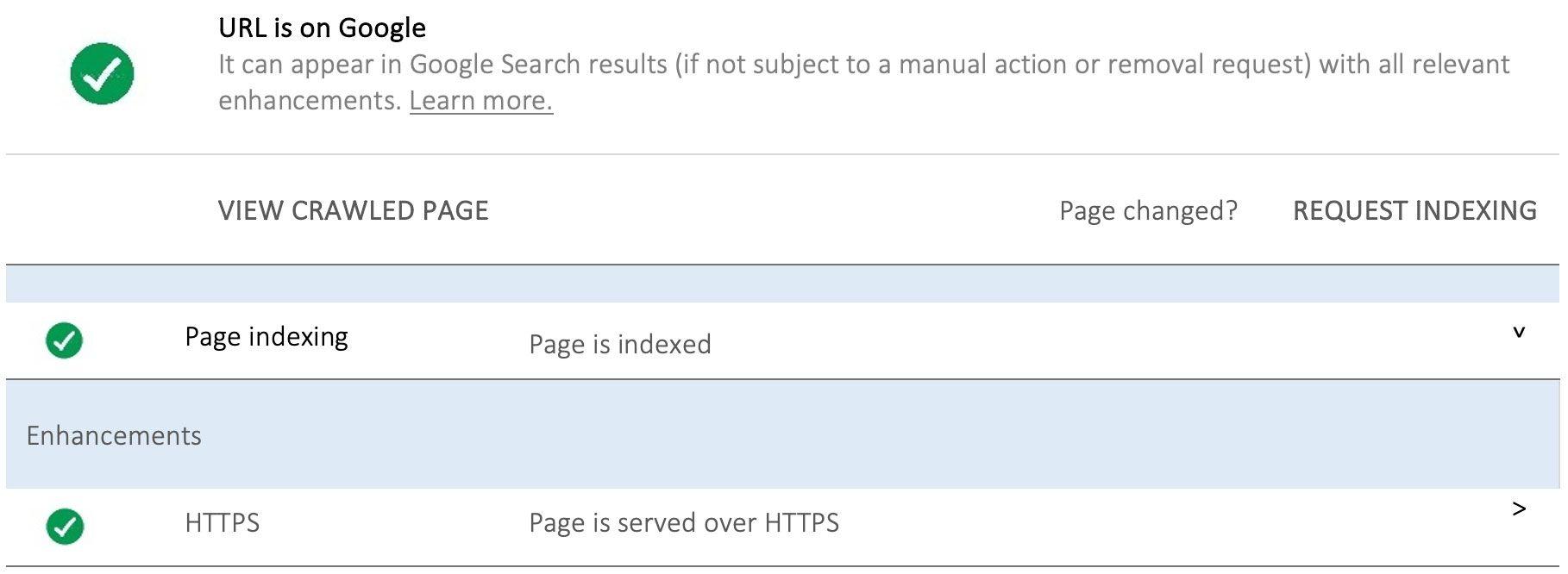
Task: Click the description text about Google Search results
Action: pos(863,82)
